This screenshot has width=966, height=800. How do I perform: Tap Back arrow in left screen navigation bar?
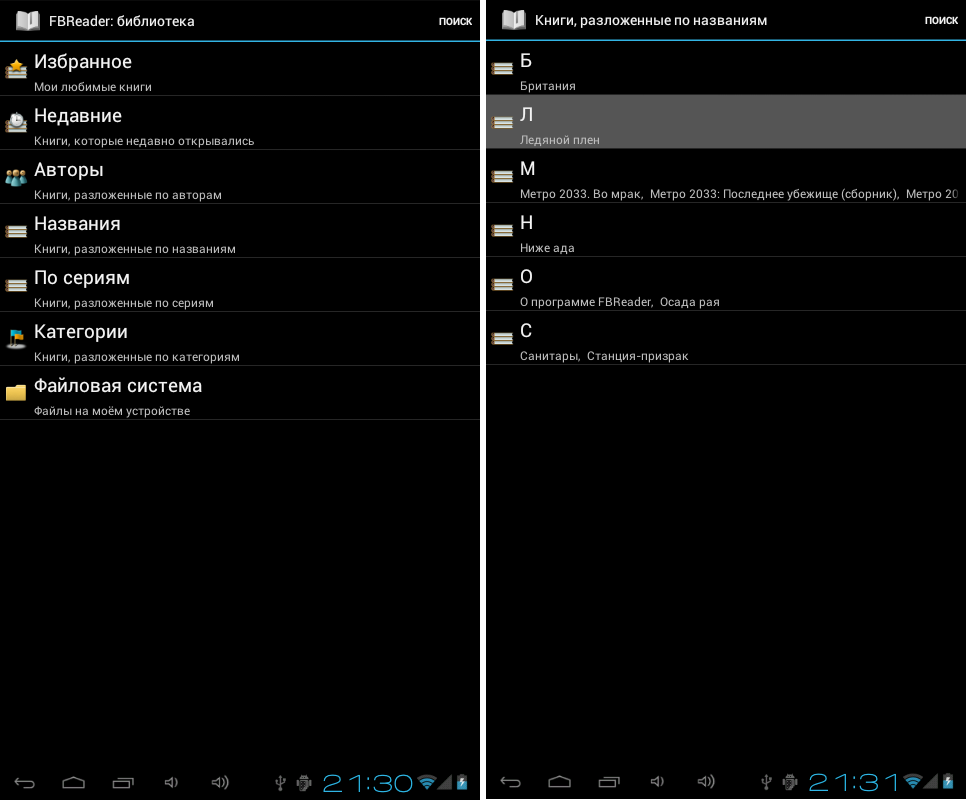[25, 783]
